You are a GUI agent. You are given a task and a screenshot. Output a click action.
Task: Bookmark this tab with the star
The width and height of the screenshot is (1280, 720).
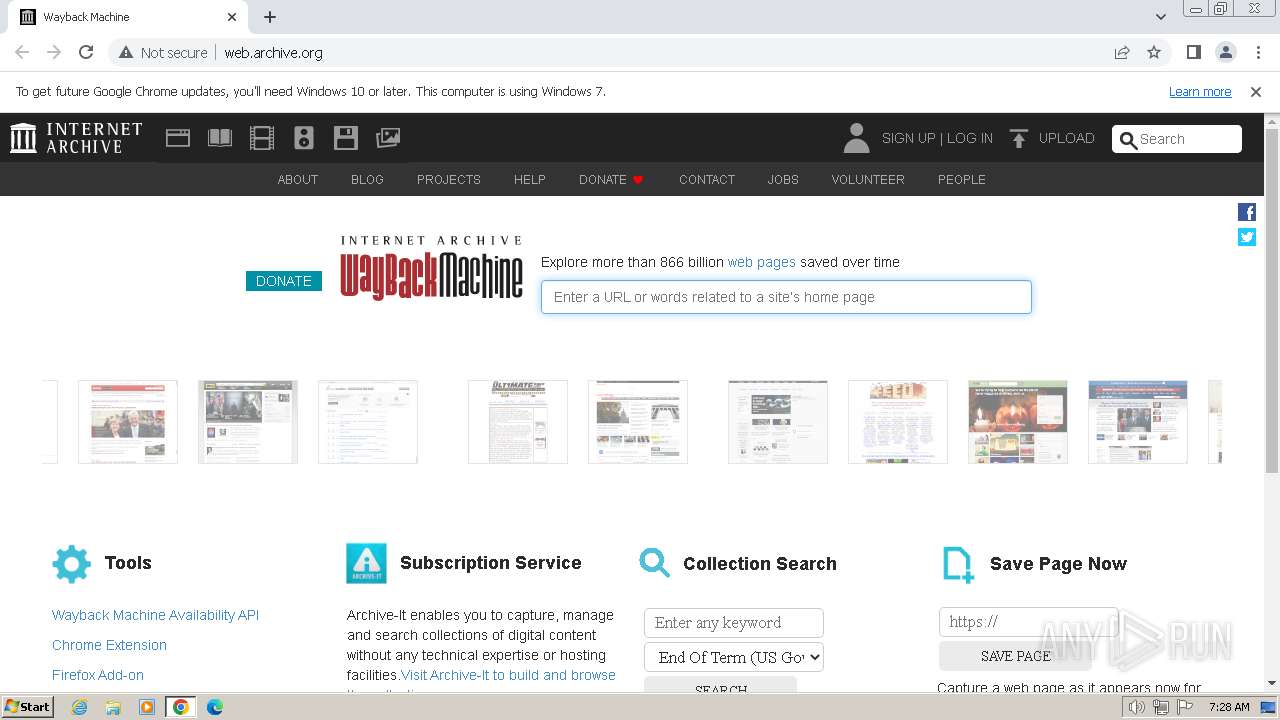(1154, 52)
